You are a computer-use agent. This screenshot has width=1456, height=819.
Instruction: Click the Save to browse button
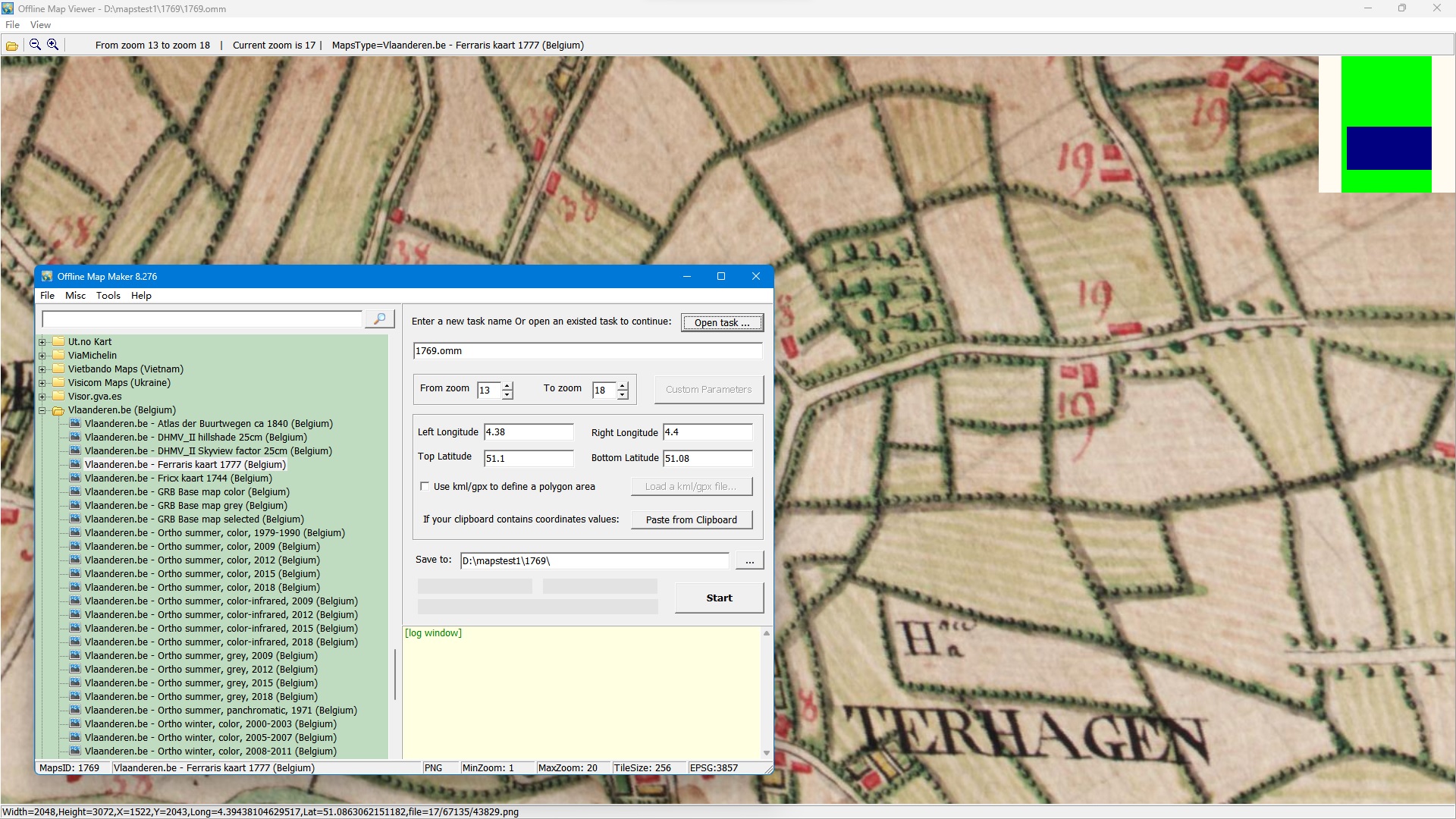click(x=749, y=560)
